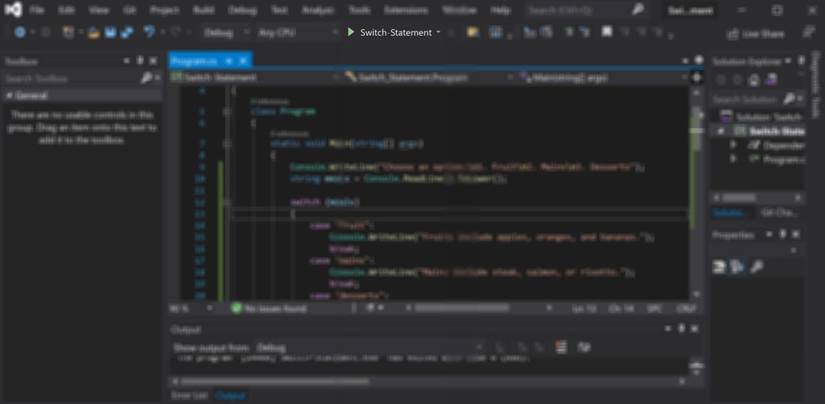Expand the Program.cs node in Solution Explorer

pos(732,159)
